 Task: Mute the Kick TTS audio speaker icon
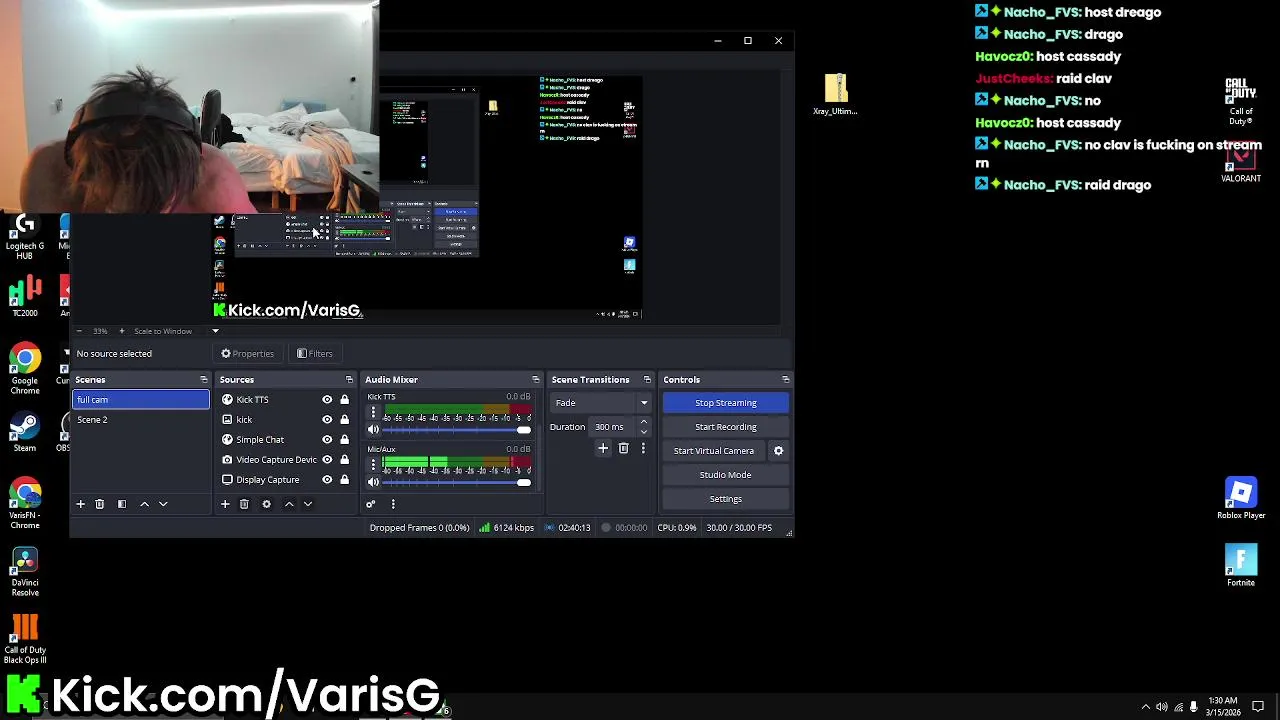click(373, 430)
